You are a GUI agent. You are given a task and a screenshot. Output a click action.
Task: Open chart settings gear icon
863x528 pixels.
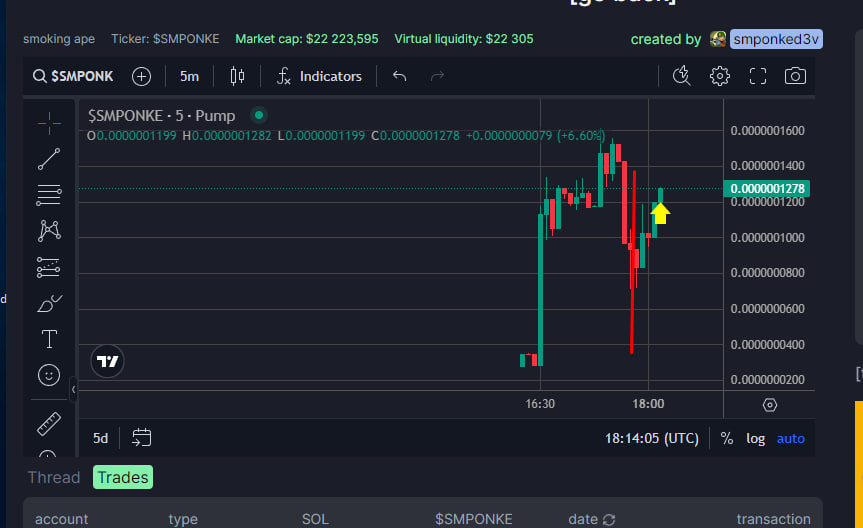(720, 76)
